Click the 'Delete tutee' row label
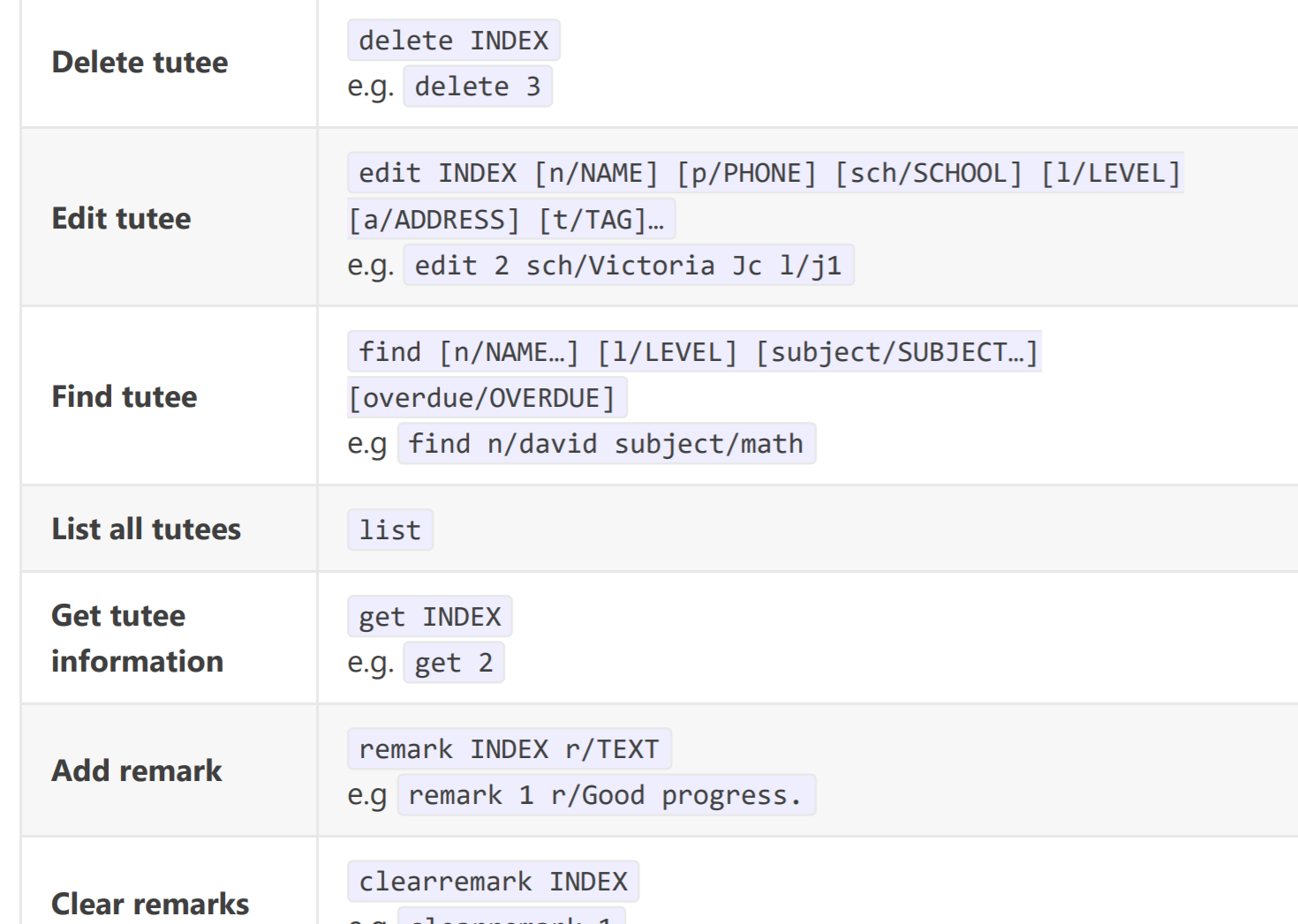The height and width of the screenshot is (924, 1298). pyautogui.click(x=140, y=63)
